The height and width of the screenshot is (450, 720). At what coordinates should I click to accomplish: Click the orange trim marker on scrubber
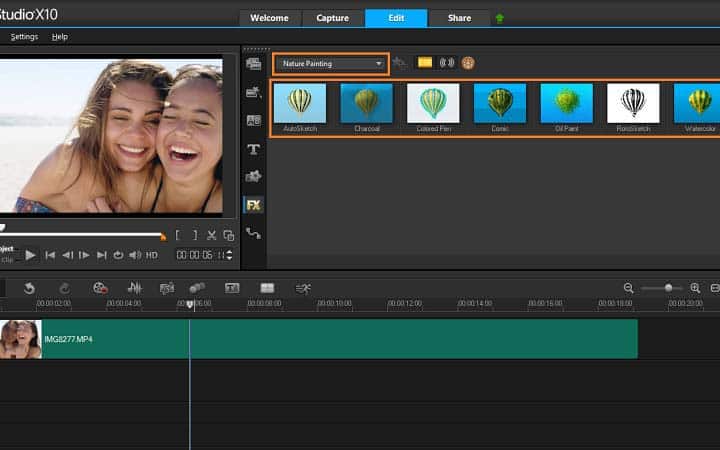point(163,236)
